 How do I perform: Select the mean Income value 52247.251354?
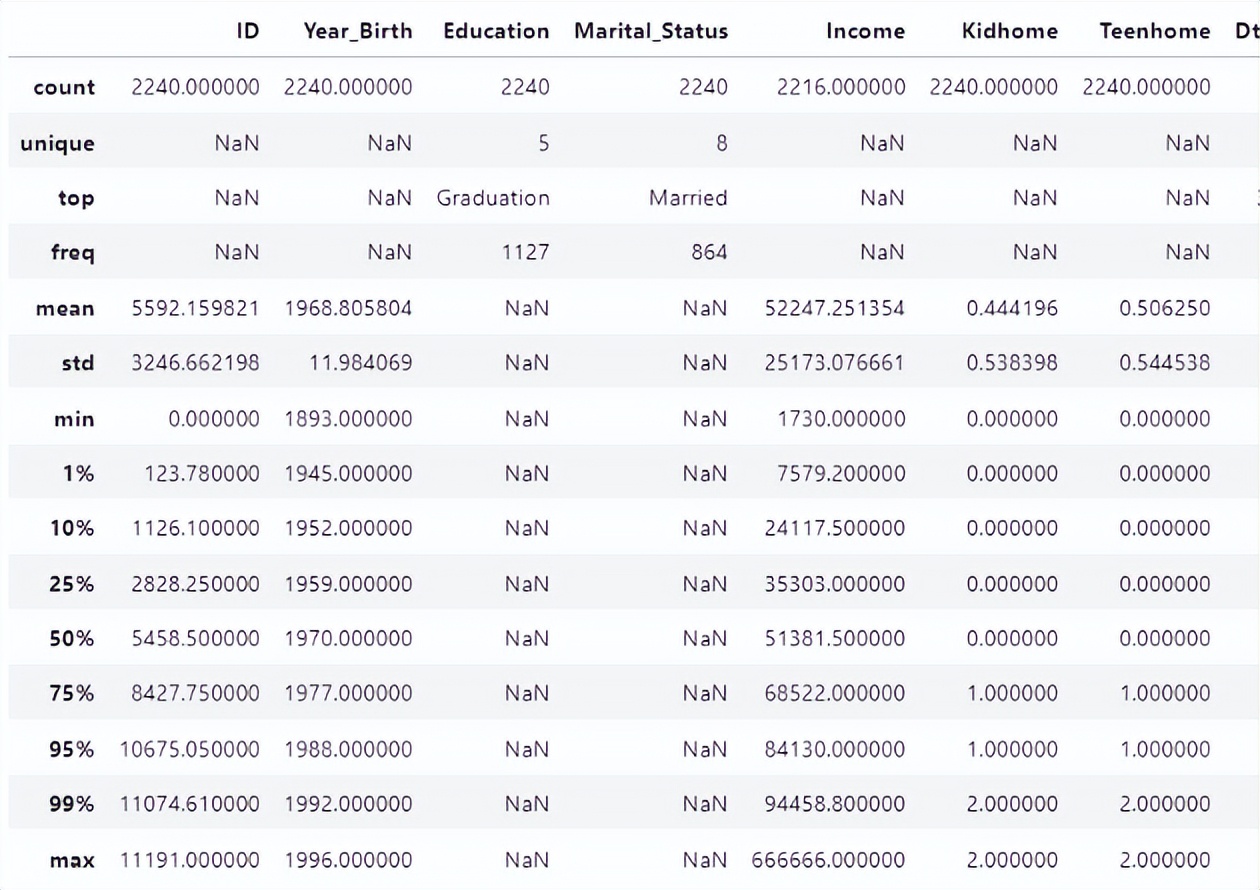[x=834, y=308]
